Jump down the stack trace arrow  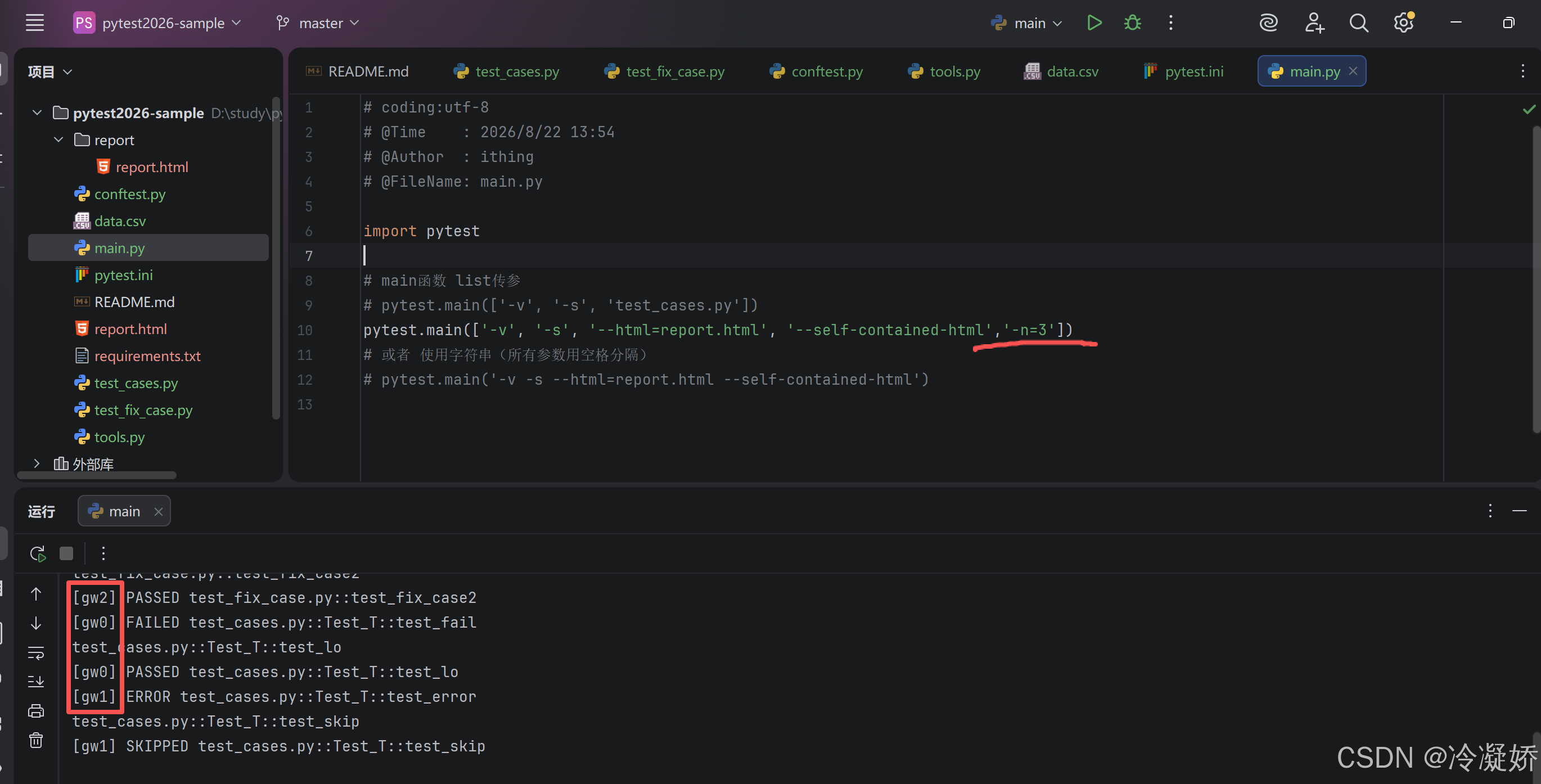pos(36,623)
